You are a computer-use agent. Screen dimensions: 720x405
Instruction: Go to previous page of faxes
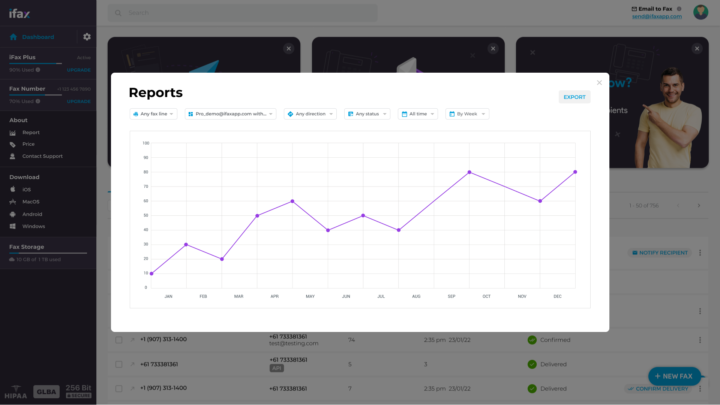678,206
